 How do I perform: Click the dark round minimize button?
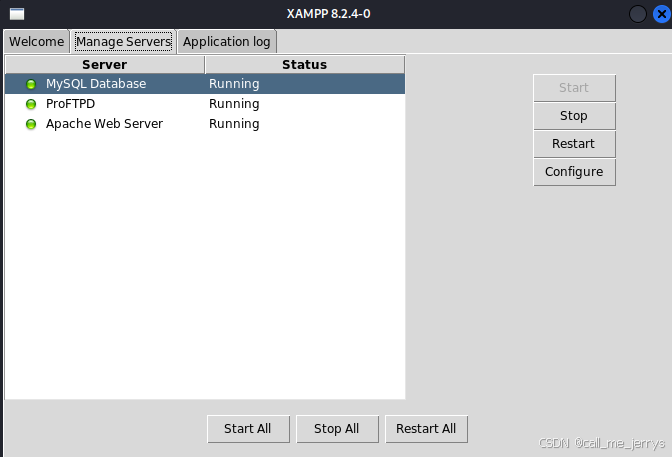pyautogui.click(x=638, y=14)
